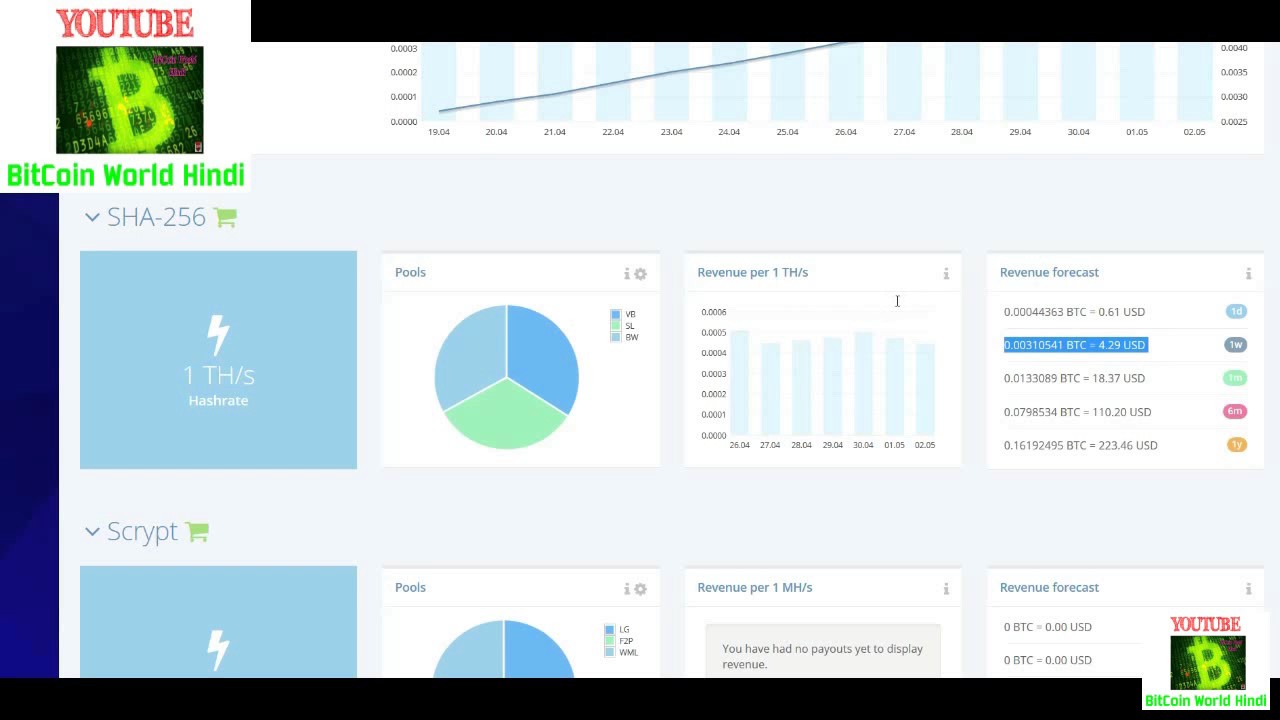The image size is (1280, 720).
Task: Click info icon on Revenue per 1 TH/s
Action: pos(946,274)
